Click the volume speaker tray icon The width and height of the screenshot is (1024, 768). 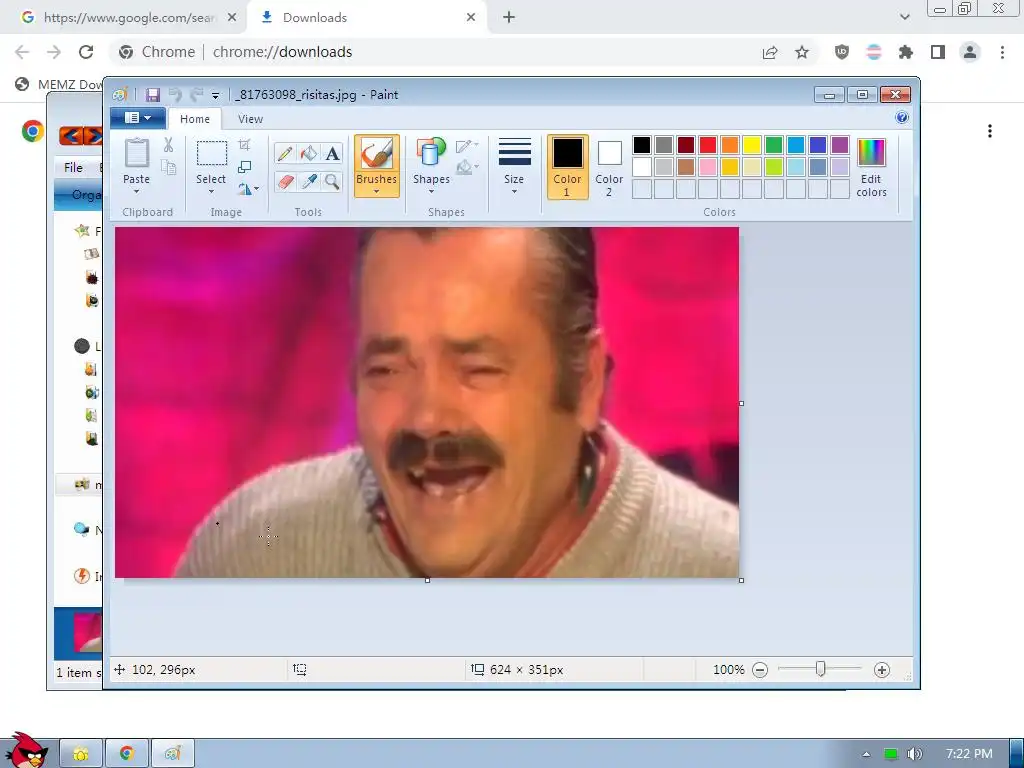point(914,754)
